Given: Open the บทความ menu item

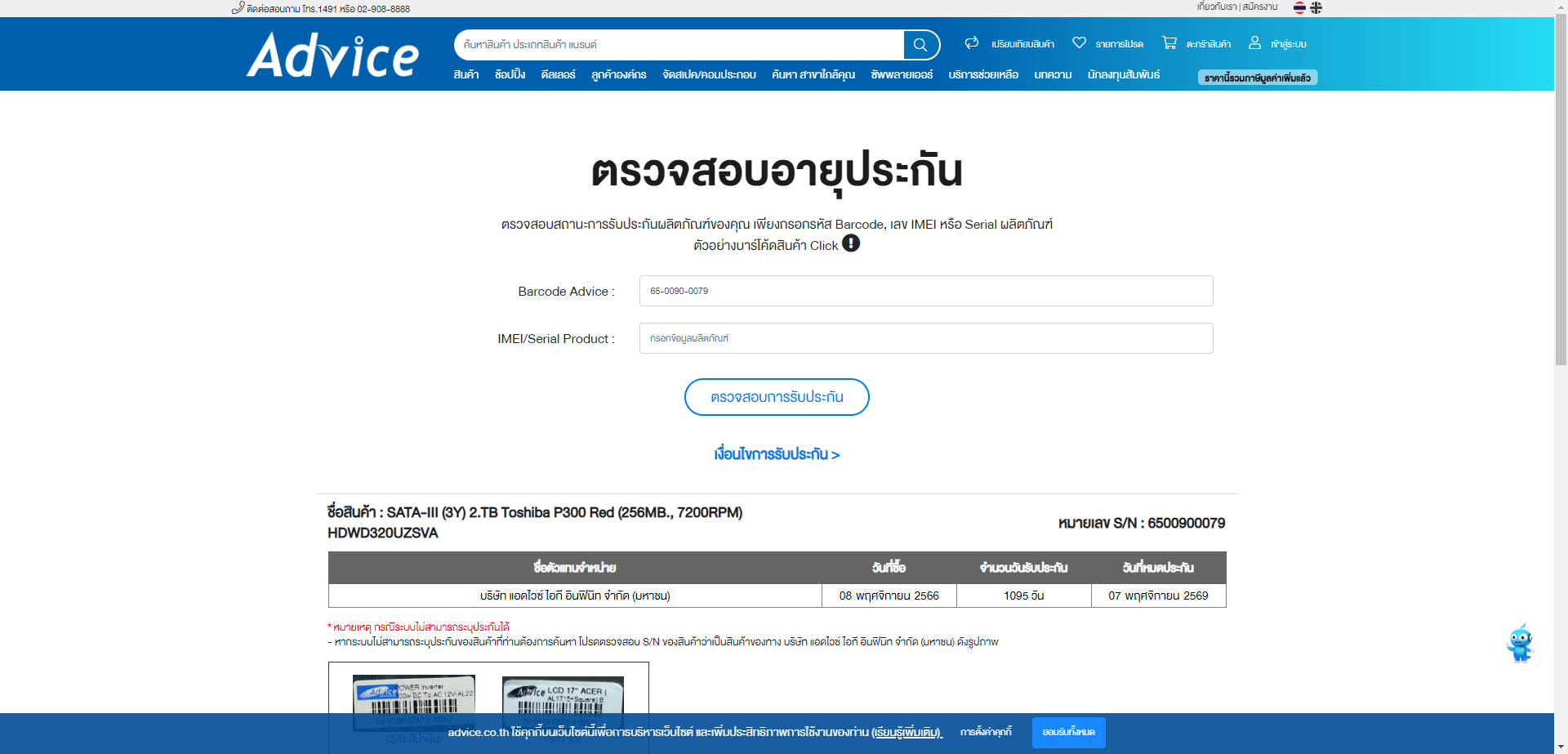Looking at the screenshot, I should [1053, 75].
